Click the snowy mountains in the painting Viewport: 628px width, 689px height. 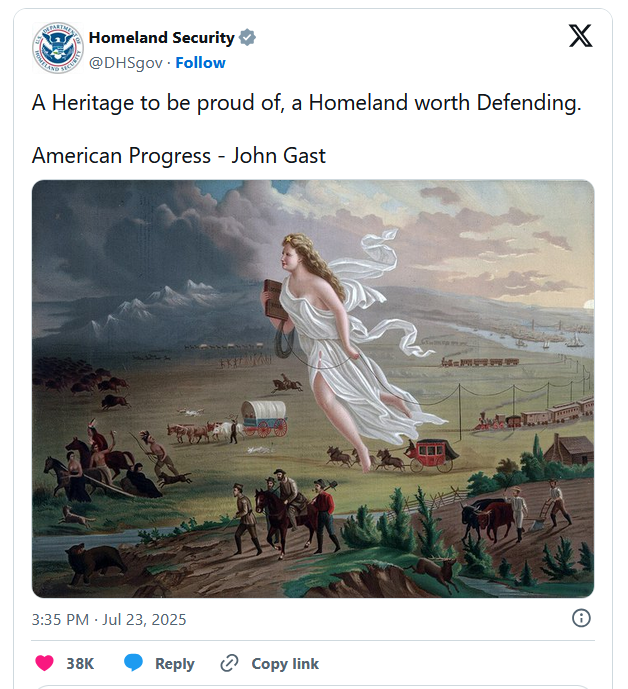click(149, 305)
